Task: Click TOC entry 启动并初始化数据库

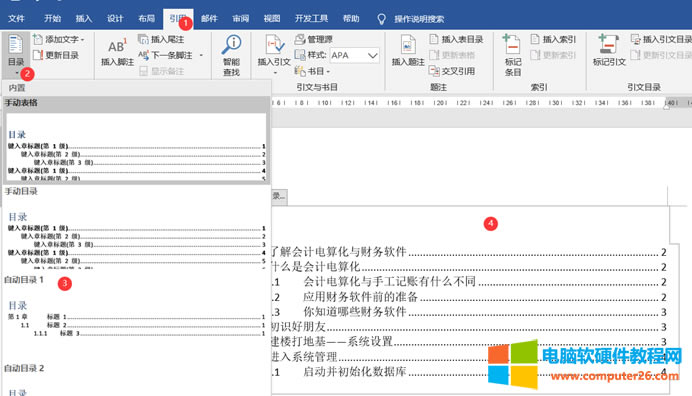Action: point(469,372)
